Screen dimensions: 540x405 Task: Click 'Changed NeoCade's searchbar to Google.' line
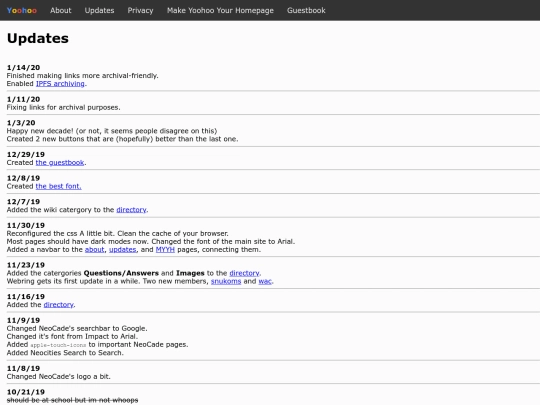77,329
